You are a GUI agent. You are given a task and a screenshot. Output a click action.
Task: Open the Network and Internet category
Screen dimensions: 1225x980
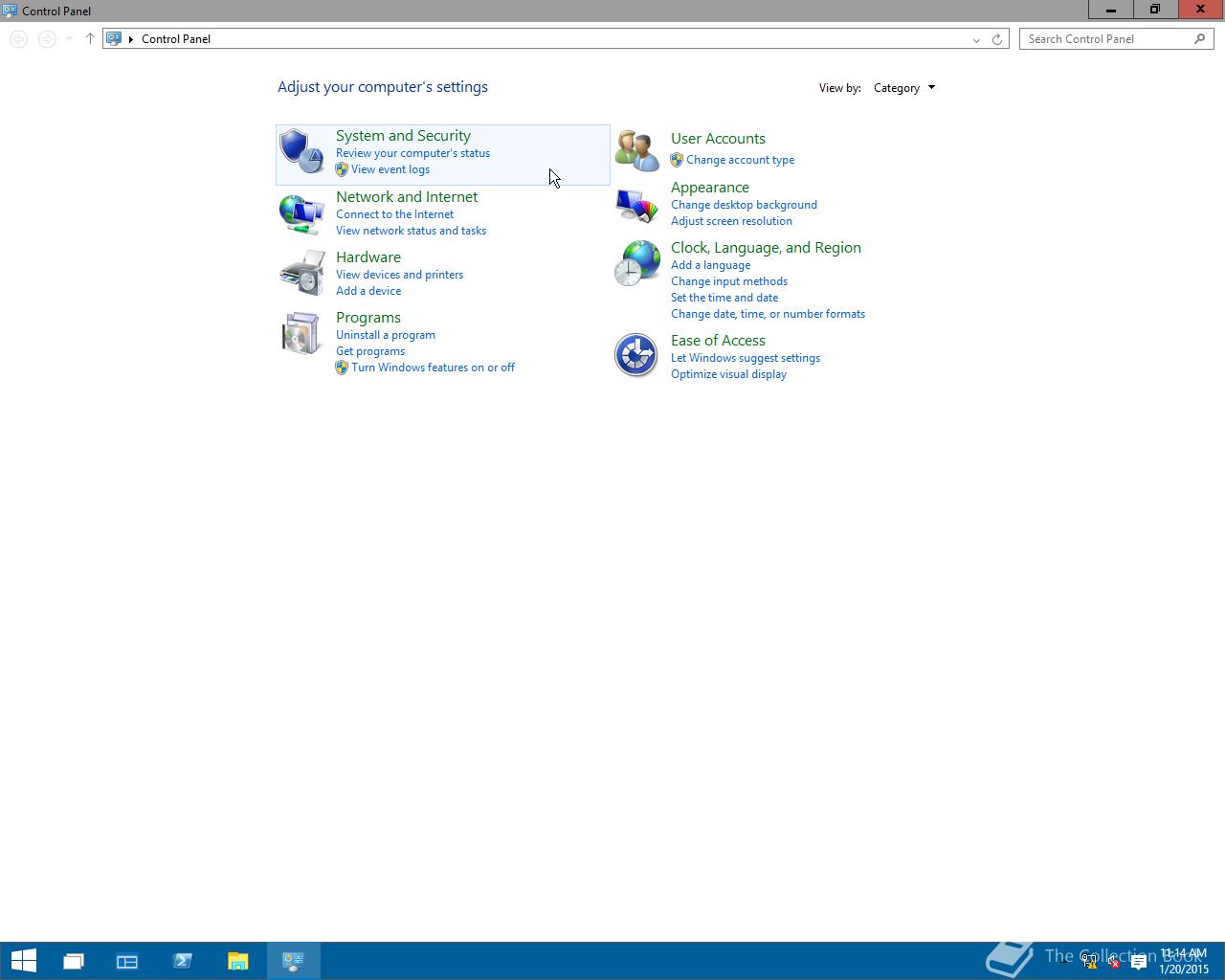[x=407, y=197]
